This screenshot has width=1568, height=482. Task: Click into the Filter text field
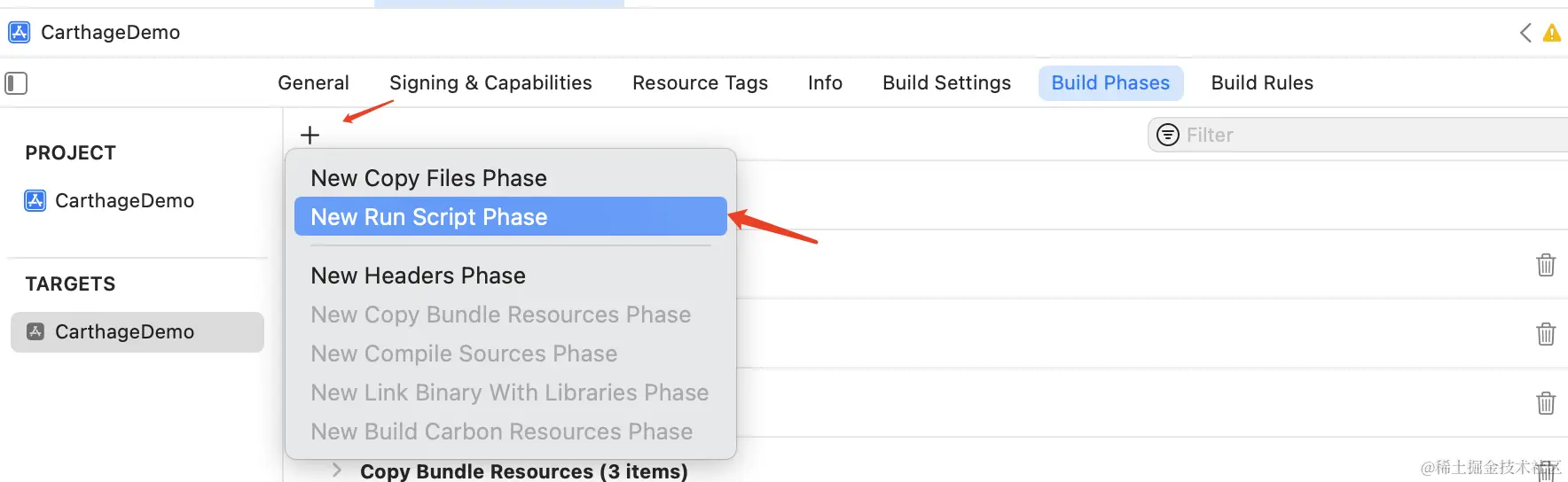point(1366,136)
